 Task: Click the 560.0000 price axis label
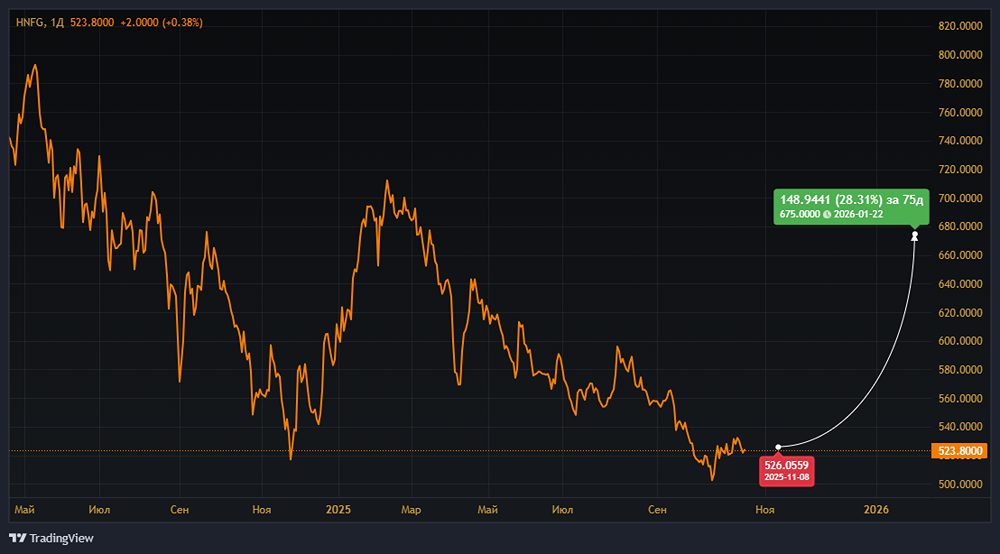click(960, 398)
